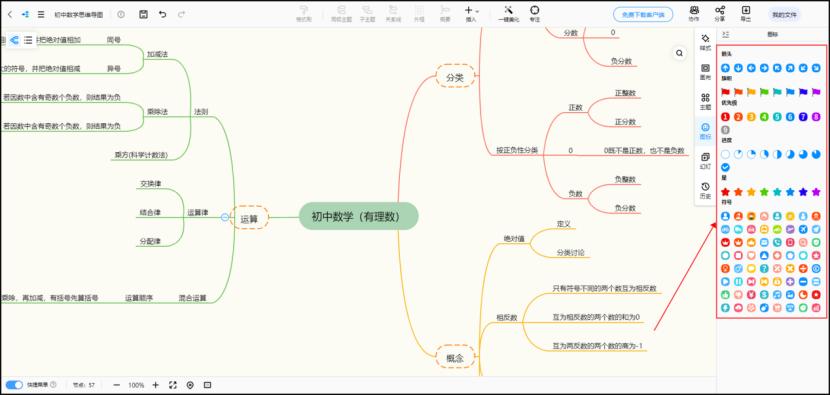Insert the red star icon
830x395 pixels.
pos(725,192)
